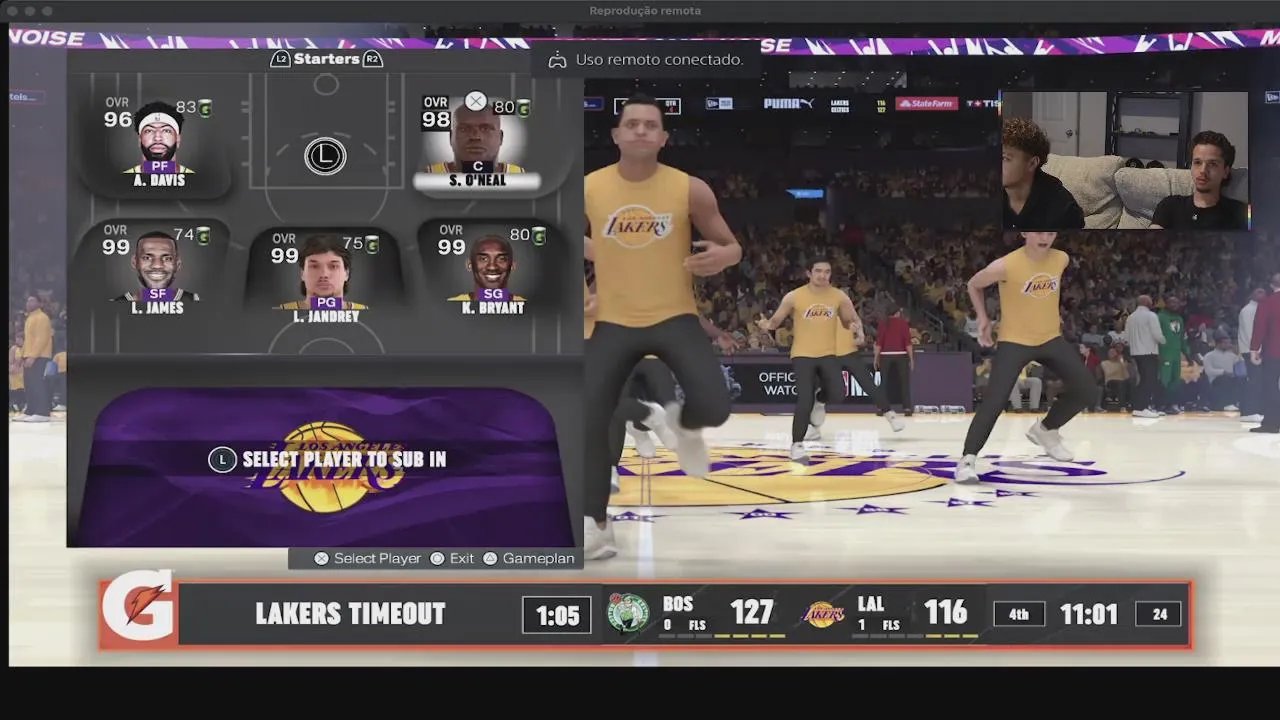
Task: Click the 96 OVR rating of A. Davis
Action: [x=118, y=120]
